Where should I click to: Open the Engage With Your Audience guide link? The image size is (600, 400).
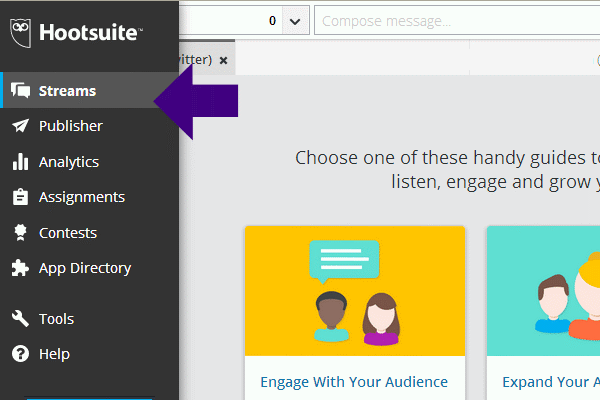tap(354, 382)
